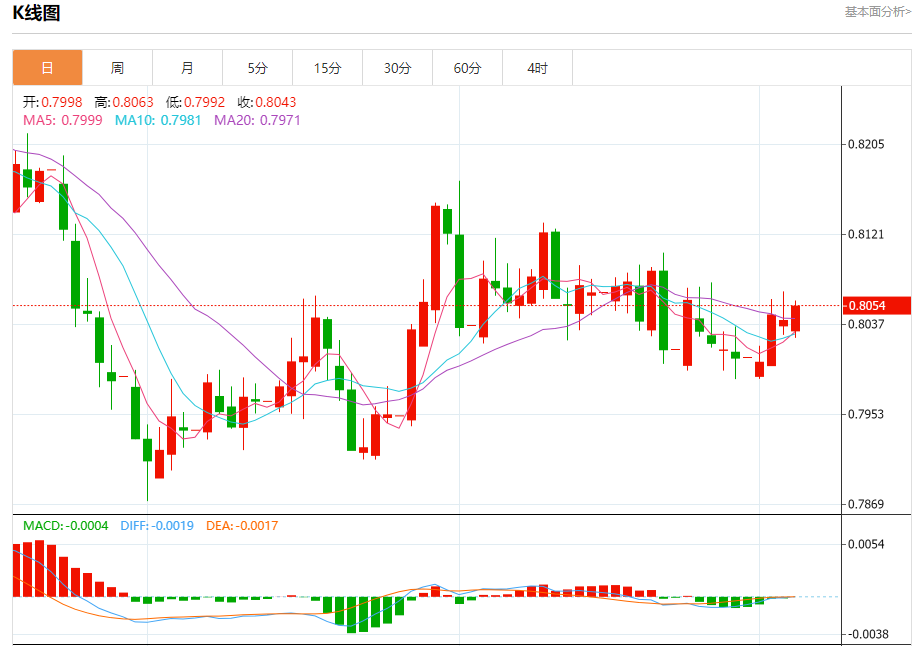Click the K线图 chart title
920x646 pixels.
tap(36, 13)
